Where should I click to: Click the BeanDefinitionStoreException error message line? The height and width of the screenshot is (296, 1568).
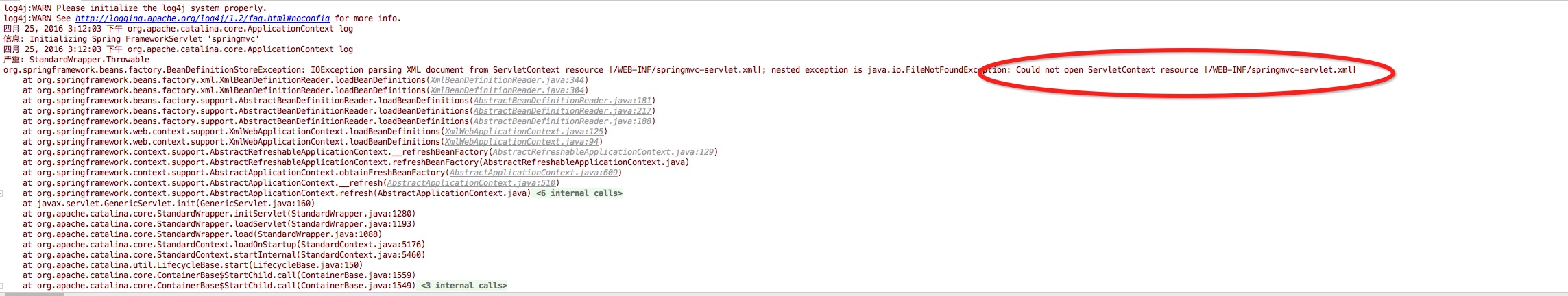click(679, 70)
